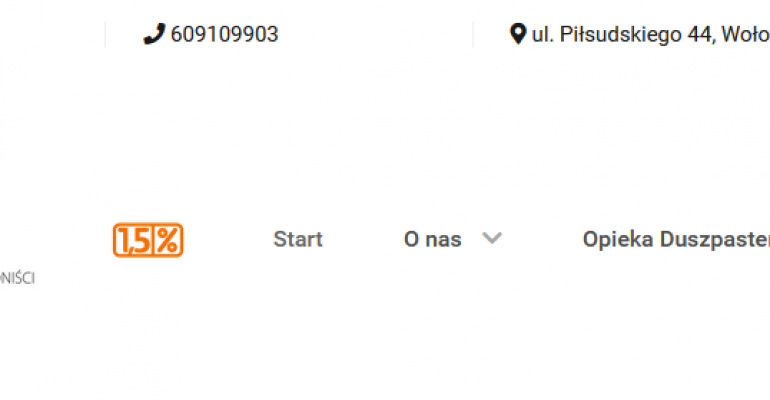770x400 pixels.
Task: Select the contact phone number text
Action: click(224, 34)
